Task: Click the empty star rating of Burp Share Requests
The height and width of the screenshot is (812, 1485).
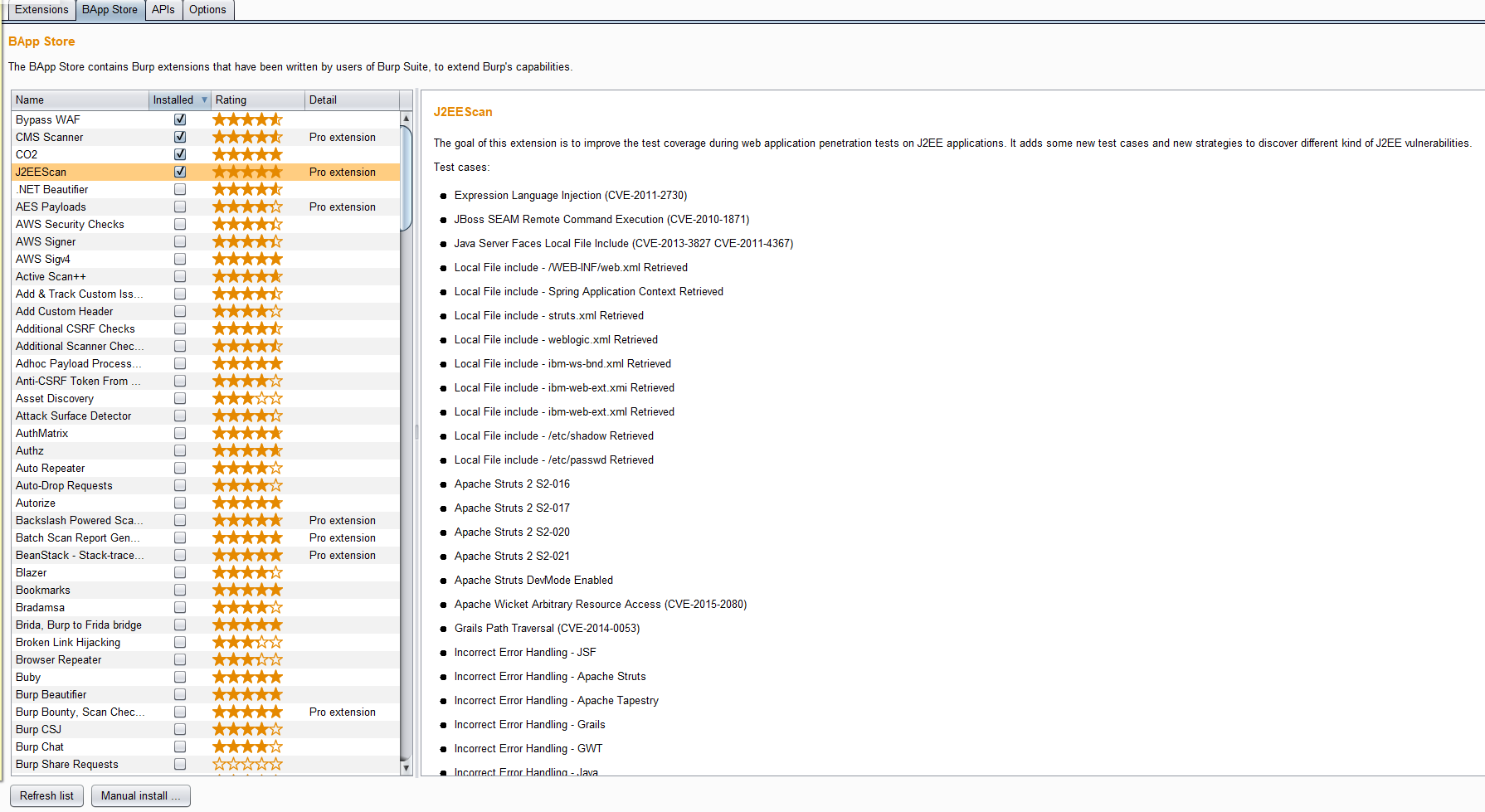Action: coord(247,764)
